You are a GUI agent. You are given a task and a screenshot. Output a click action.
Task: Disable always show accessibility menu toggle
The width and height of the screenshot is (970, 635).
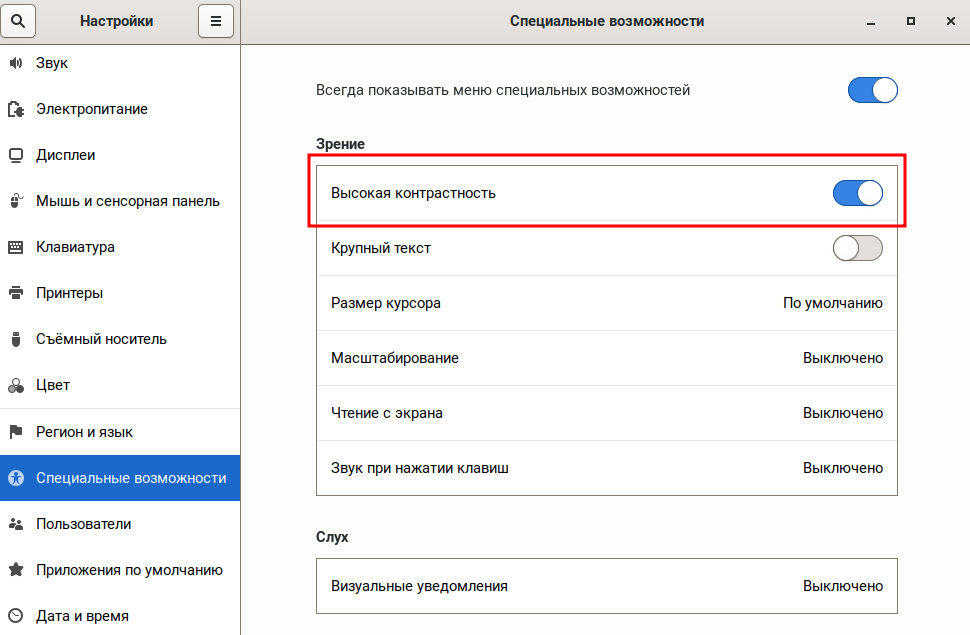pyautogui.click(x=872, y=90)
